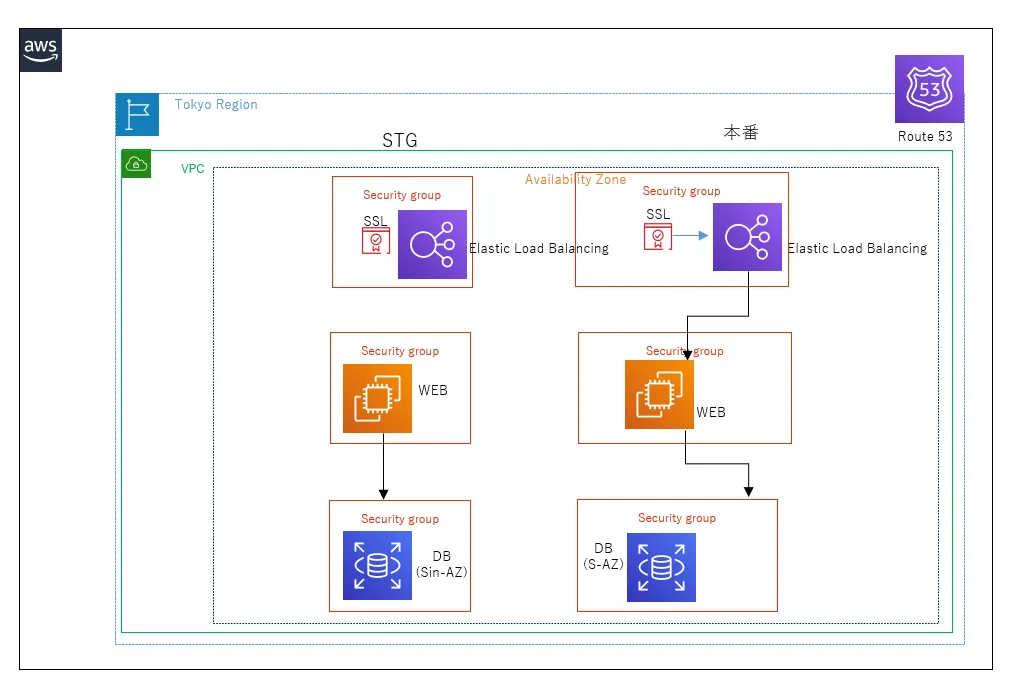Screen dimensions: 1023x691
Task: Click the Tokyo Region flag icon
Action: click(x=138, y=114)
